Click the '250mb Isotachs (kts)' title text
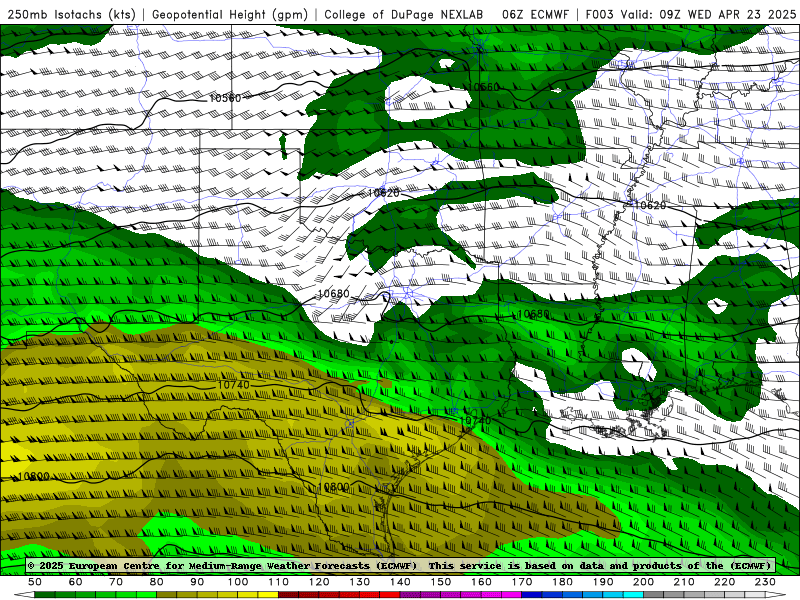Viewport: 800px width, 600px height. point(71,14)
